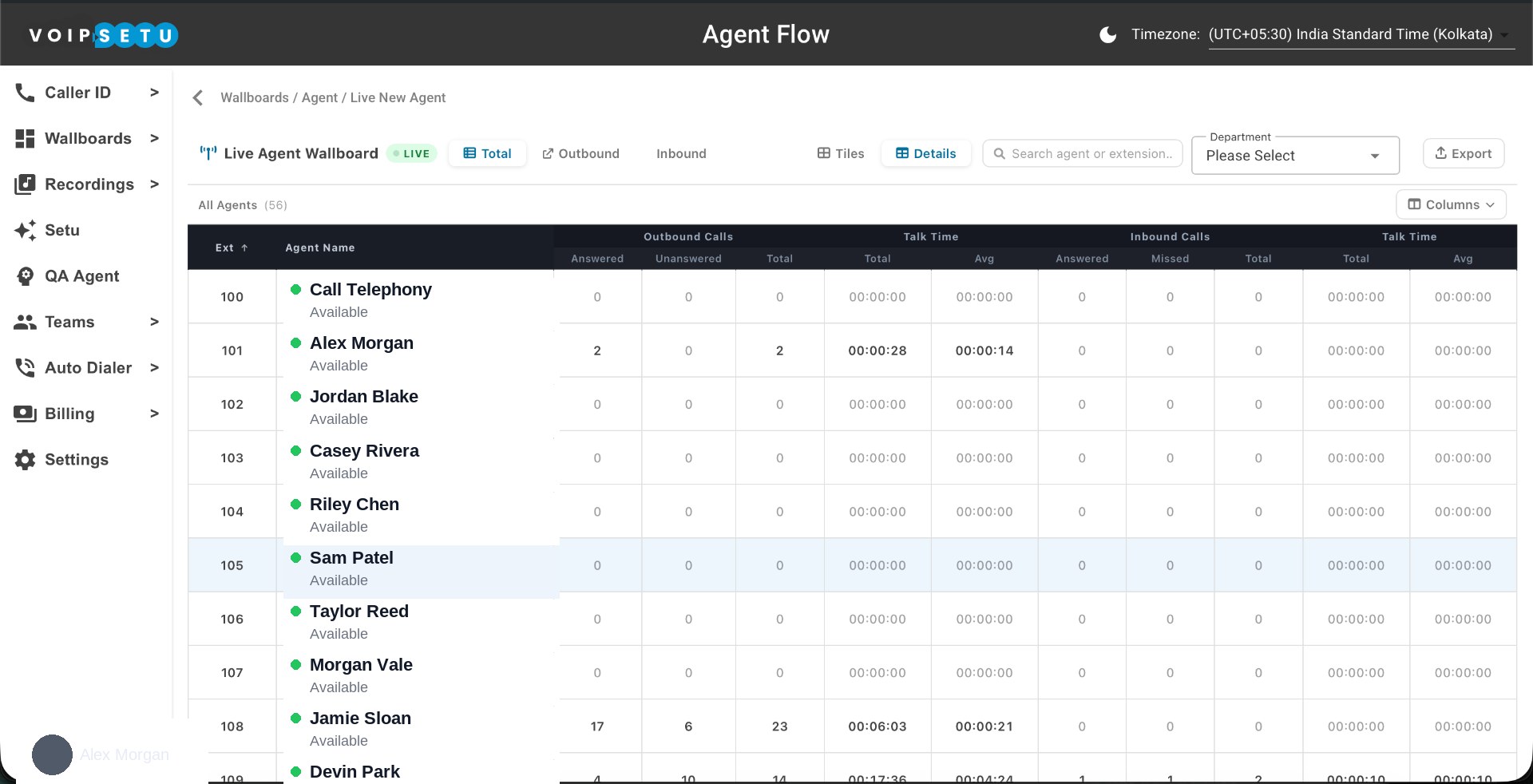Switch to the Total tab
The height and width of the screenshot is (784, 1533).
point(487,153)
